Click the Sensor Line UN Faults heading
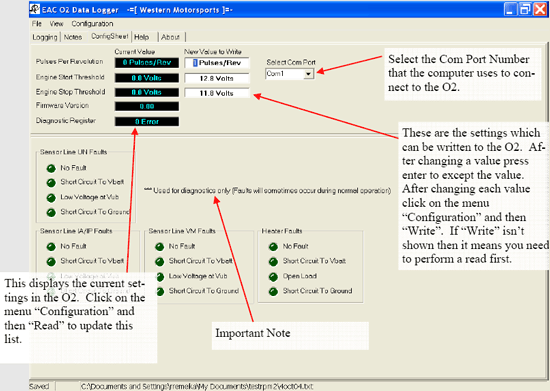Viewport: 550px width, 391px height. tap(73, 152)
